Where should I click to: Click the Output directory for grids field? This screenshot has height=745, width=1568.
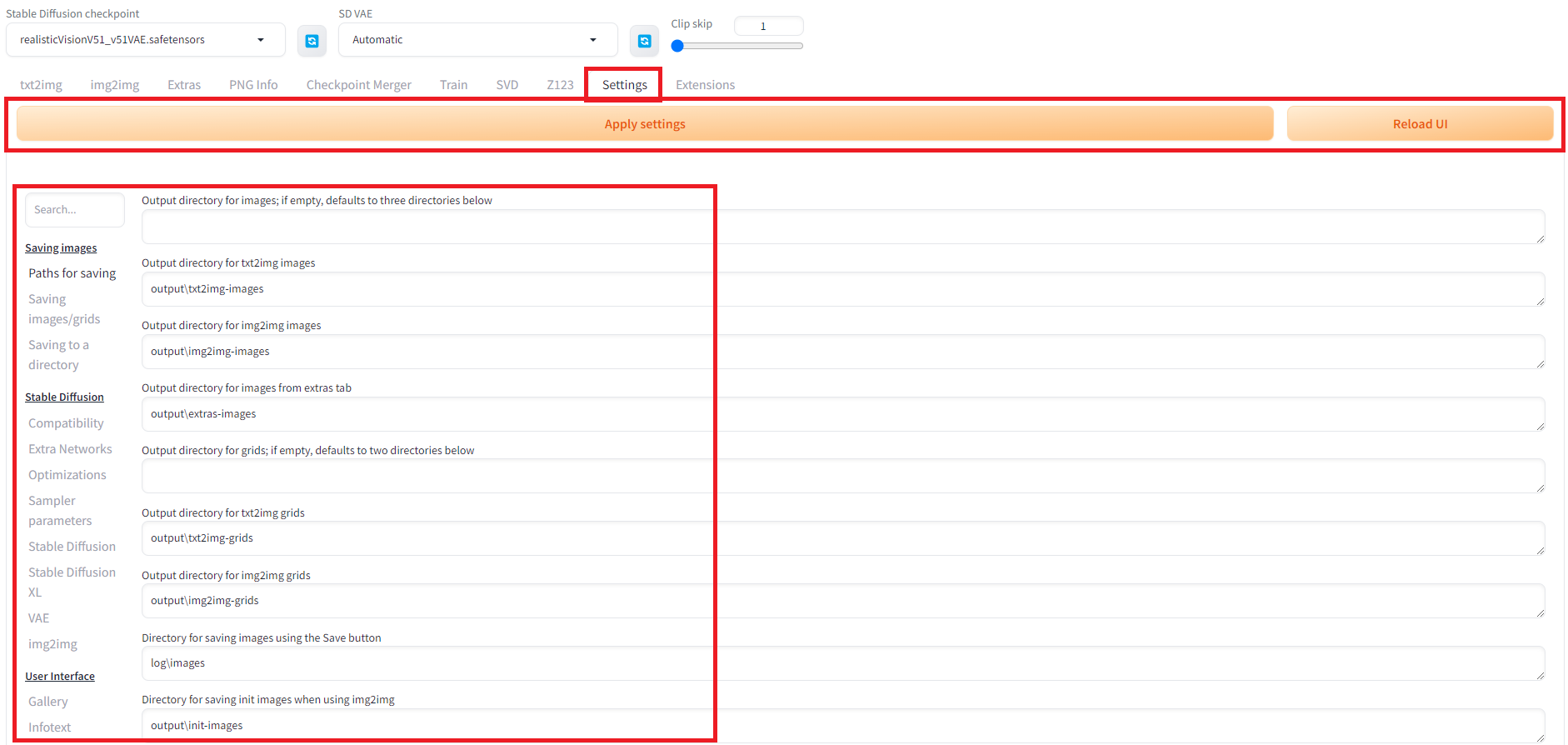pyautogui.click(x=843, y=476)
